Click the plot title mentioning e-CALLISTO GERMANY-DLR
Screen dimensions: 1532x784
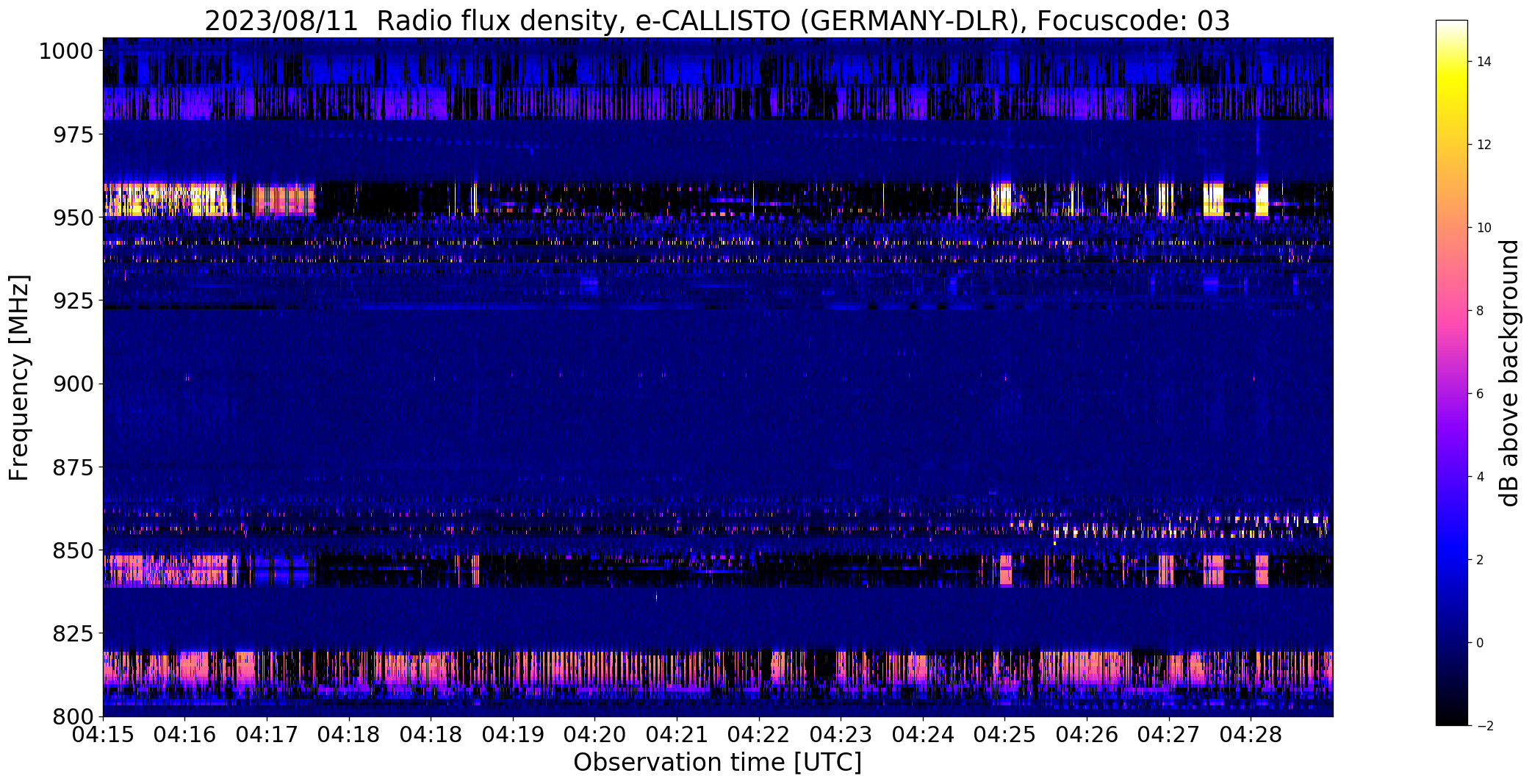[717, 21]
